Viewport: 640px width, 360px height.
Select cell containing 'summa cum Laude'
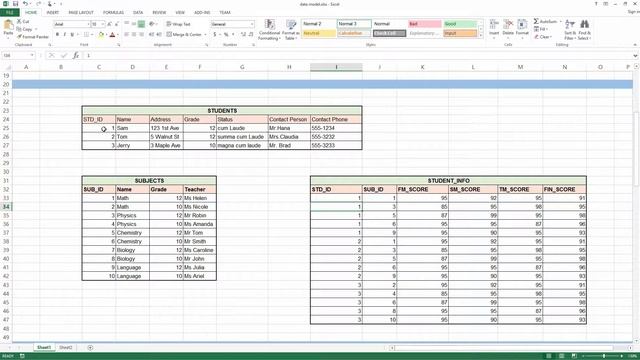tap(242, 137)
